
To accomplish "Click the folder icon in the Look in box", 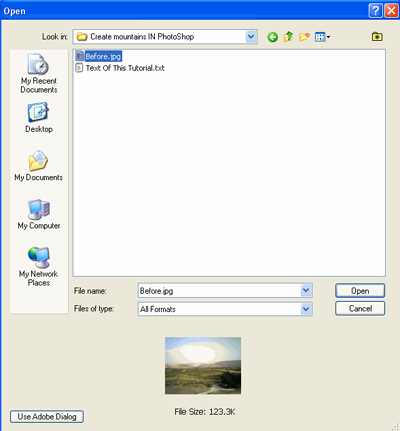I will (82, 37).
